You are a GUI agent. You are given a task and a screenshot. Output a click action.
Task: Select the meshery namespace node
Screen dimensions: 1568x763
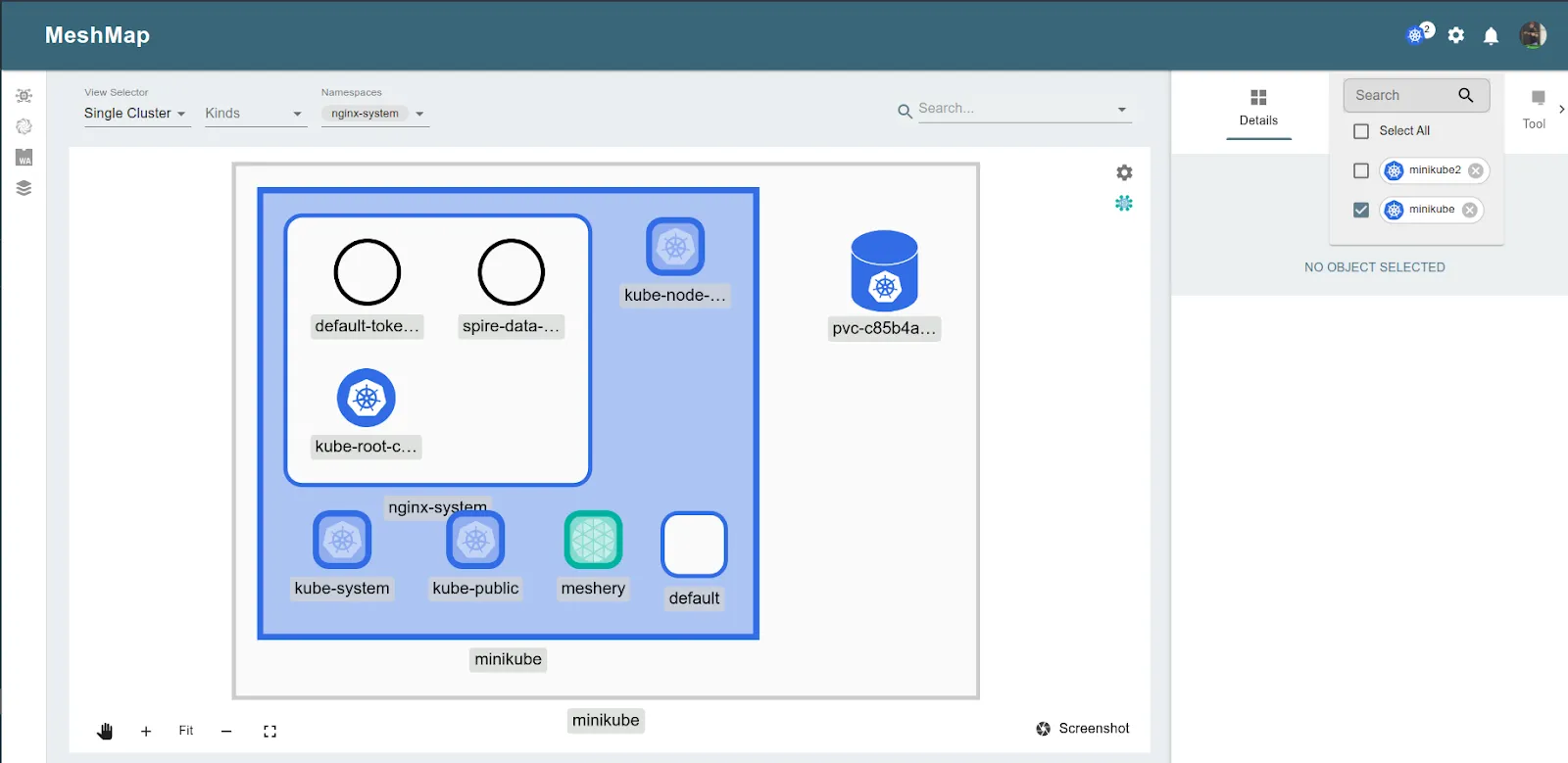[x=593, y=540]
